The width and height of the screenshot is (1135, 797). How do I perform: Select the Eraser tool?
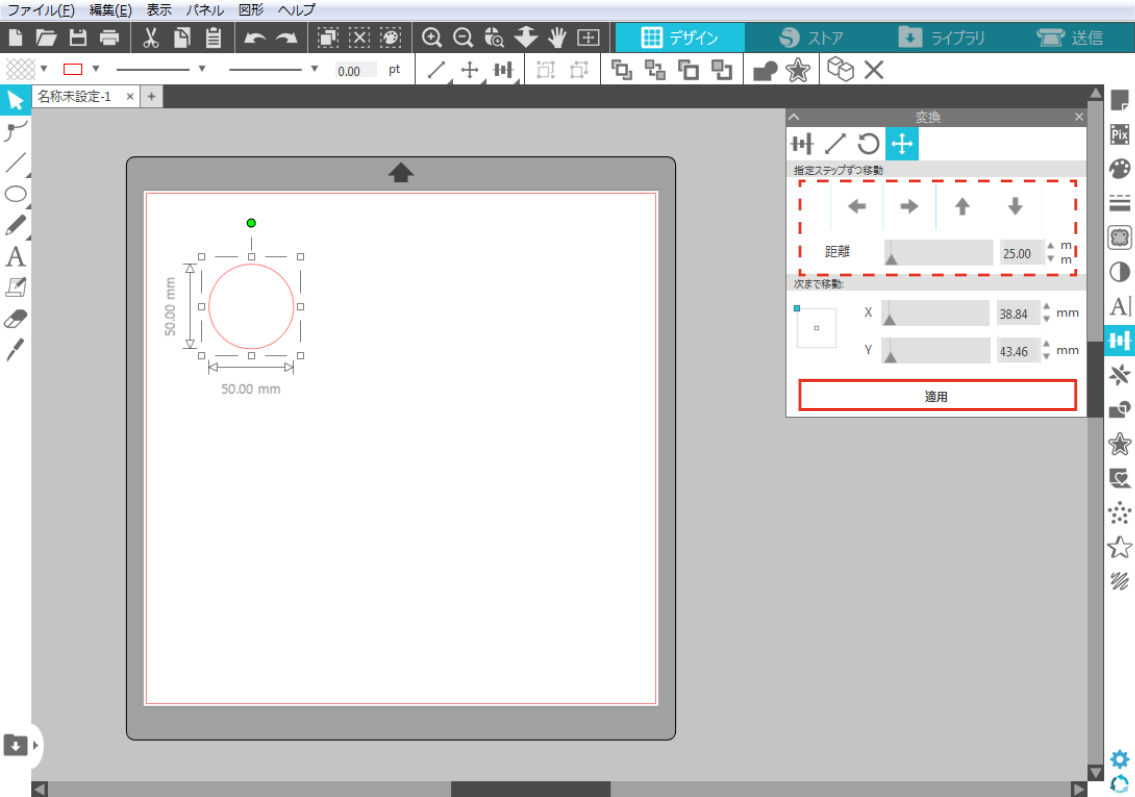(15, 319)
